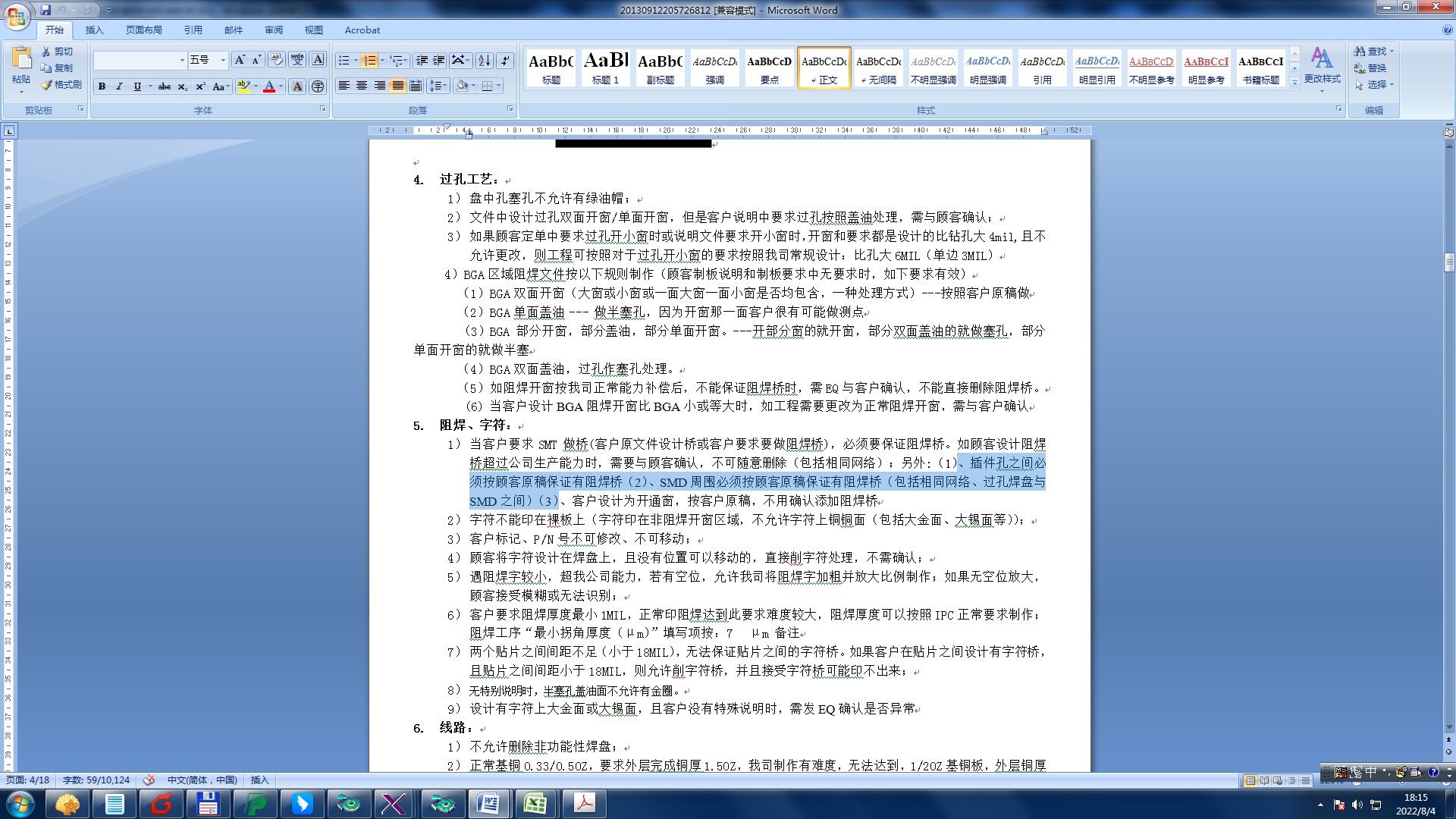Click 替换 replace button
This screenshot has height=819, width=1456.
click(x=1371, y=68)
